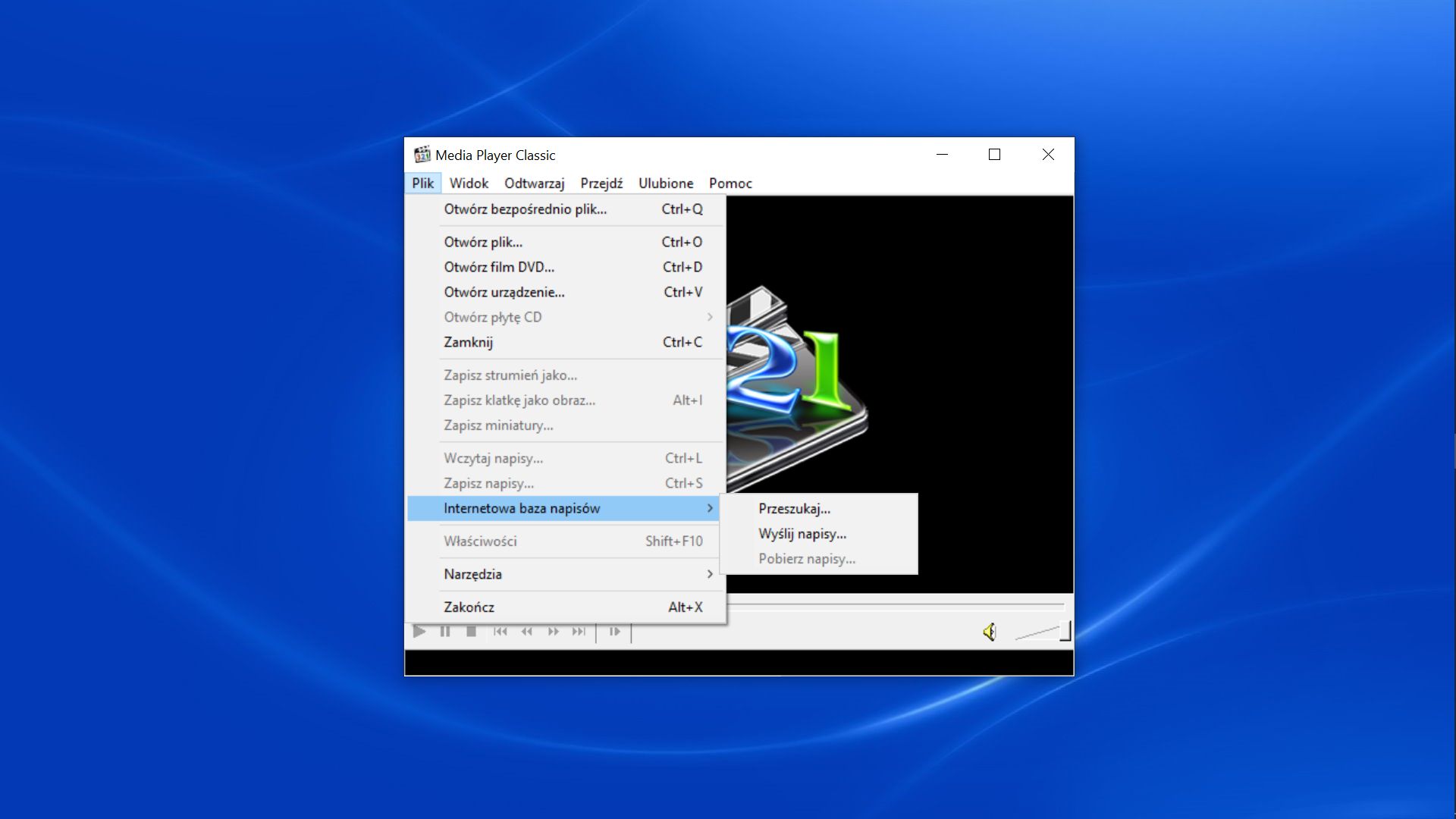
Task: Click the black status bar under the controls
Action: pos(739,662)
